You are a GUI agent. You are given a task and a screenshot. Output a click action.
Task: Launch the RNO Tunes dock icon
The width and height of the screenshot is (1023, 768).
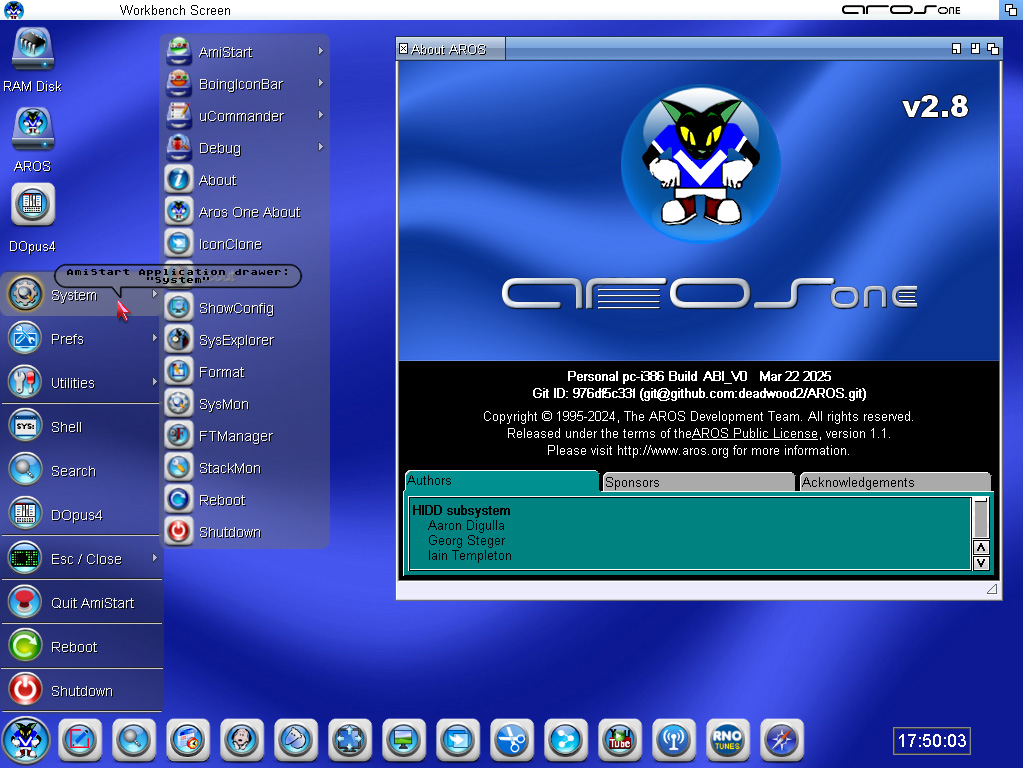click(725, 740)
